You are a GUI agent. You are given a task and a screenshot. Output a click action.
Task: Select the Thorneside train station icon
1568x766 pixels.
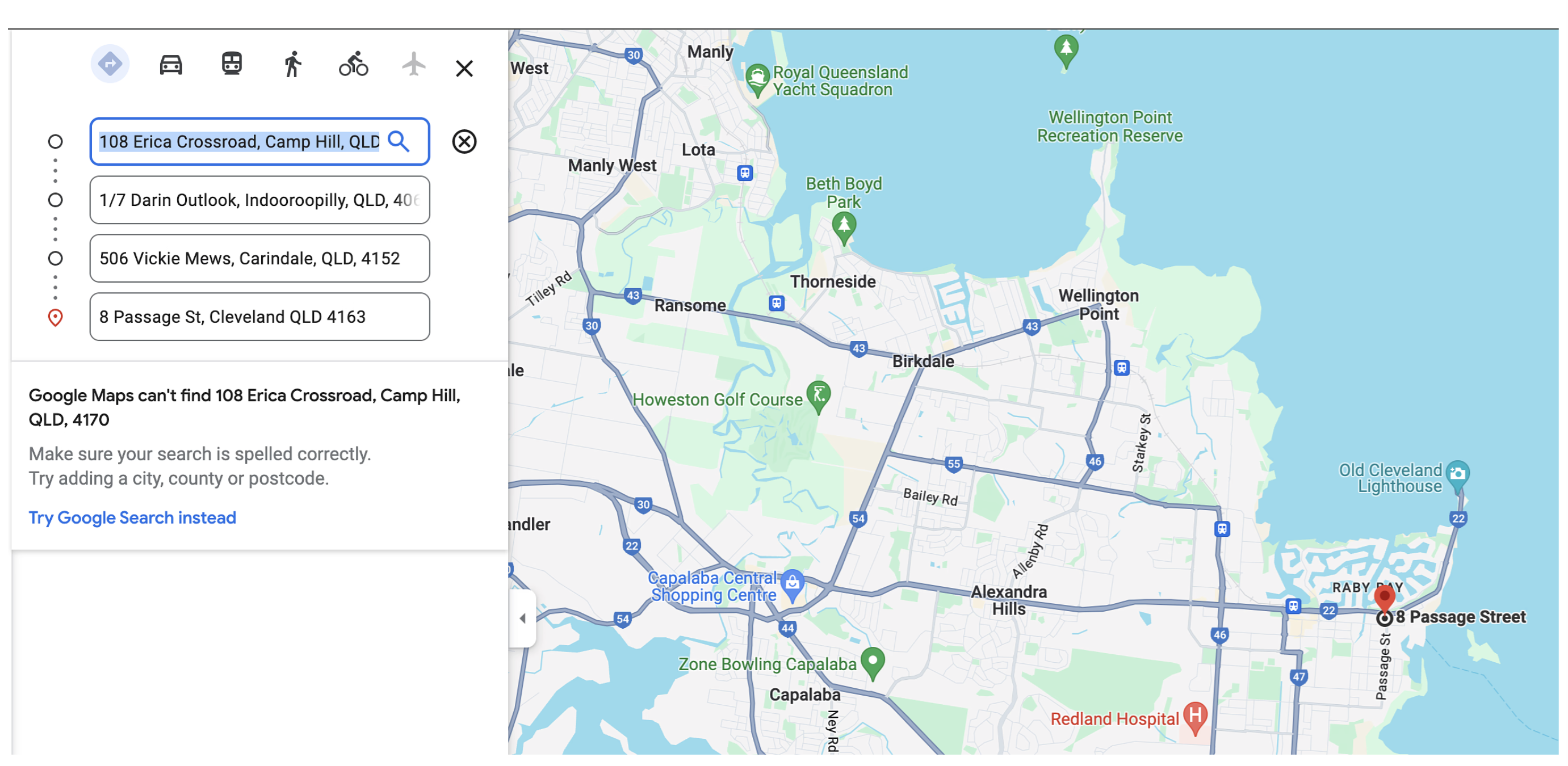[776, 303]
